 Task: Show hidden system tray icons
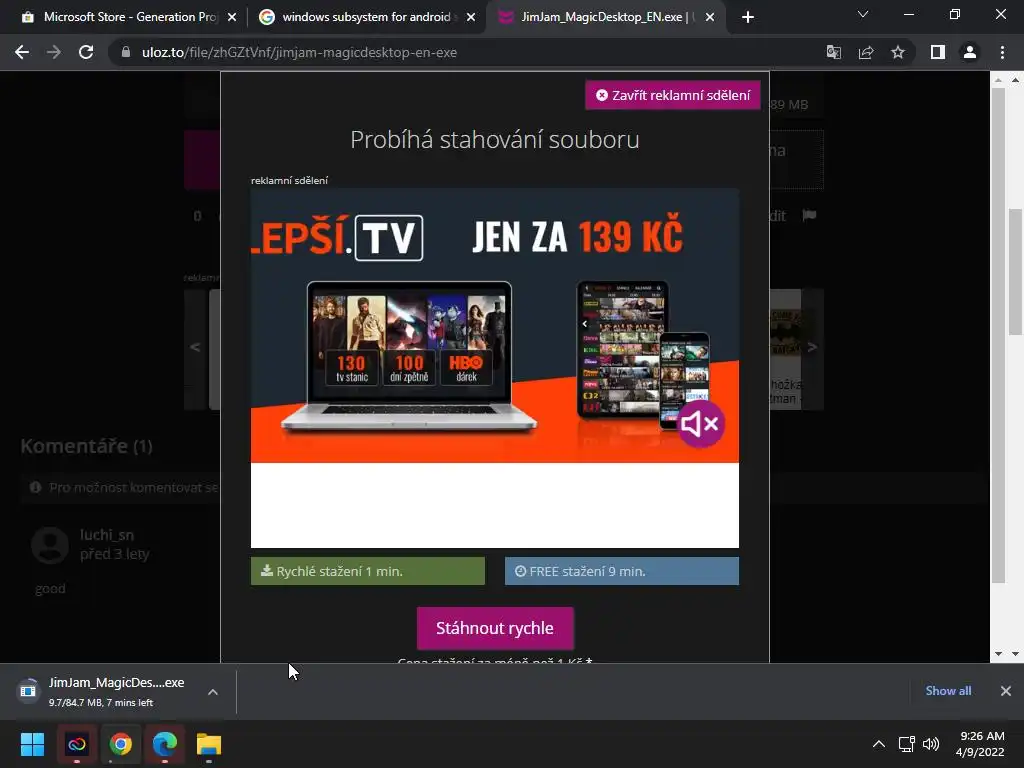point(879,744)
